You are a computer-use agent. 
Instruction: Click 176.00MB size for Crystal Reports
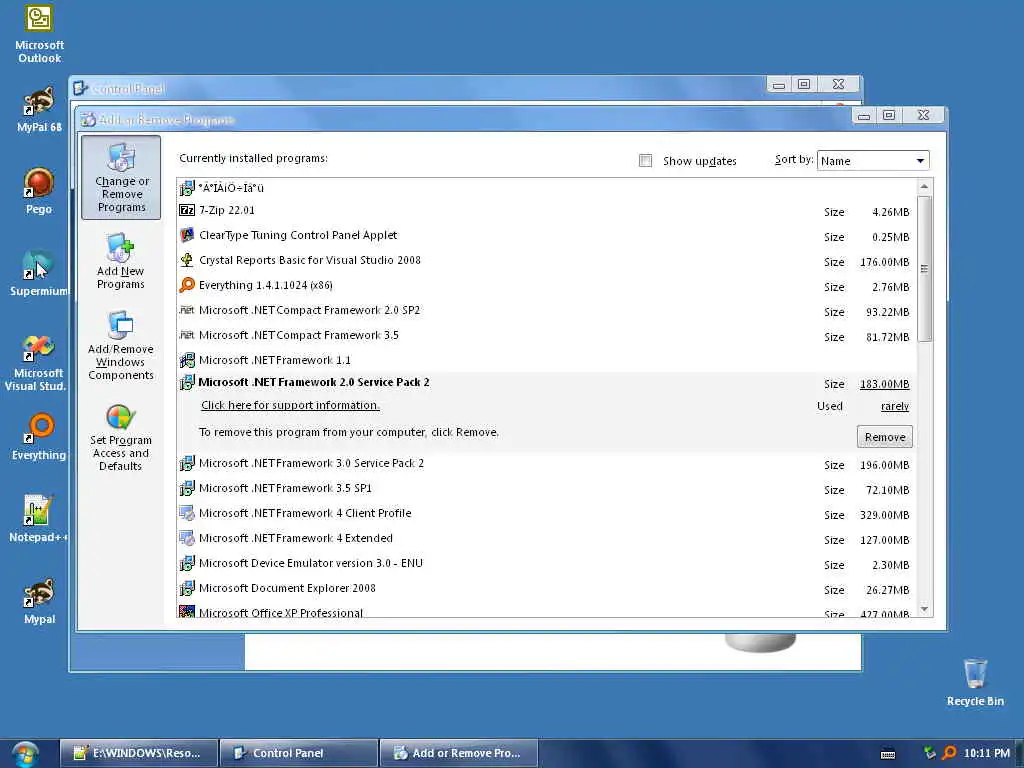coord(884,262)
